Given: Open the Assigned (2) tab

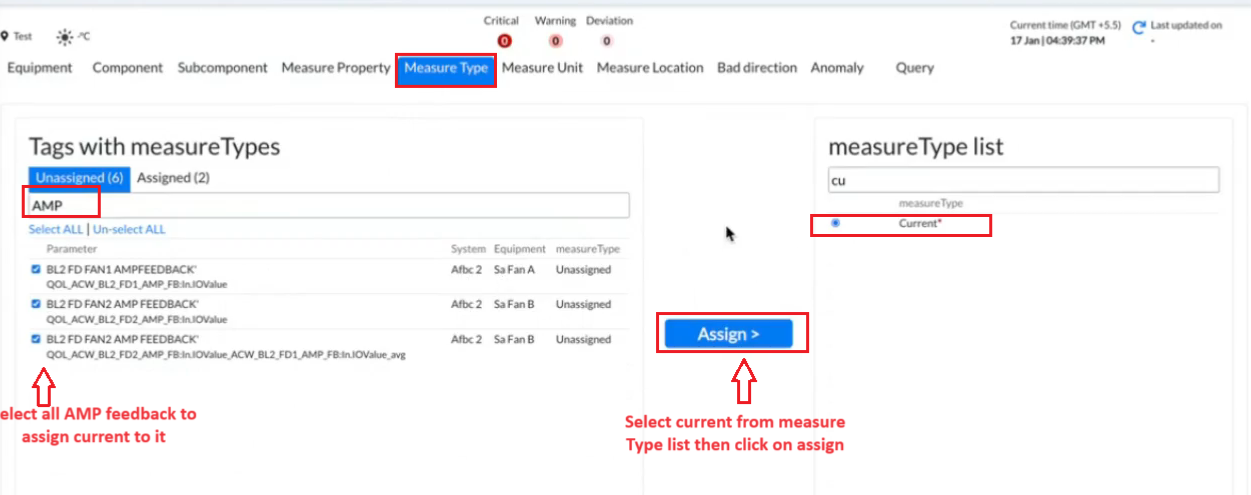Looking at the screenshot, I should [173, 178].
